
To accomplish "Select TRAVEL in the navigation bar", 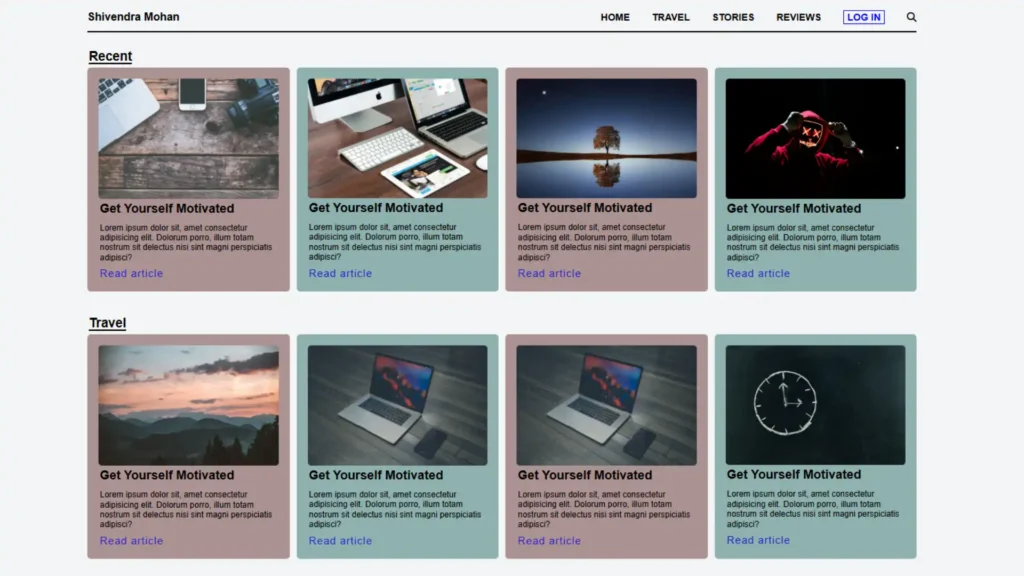I will (671, 17).
